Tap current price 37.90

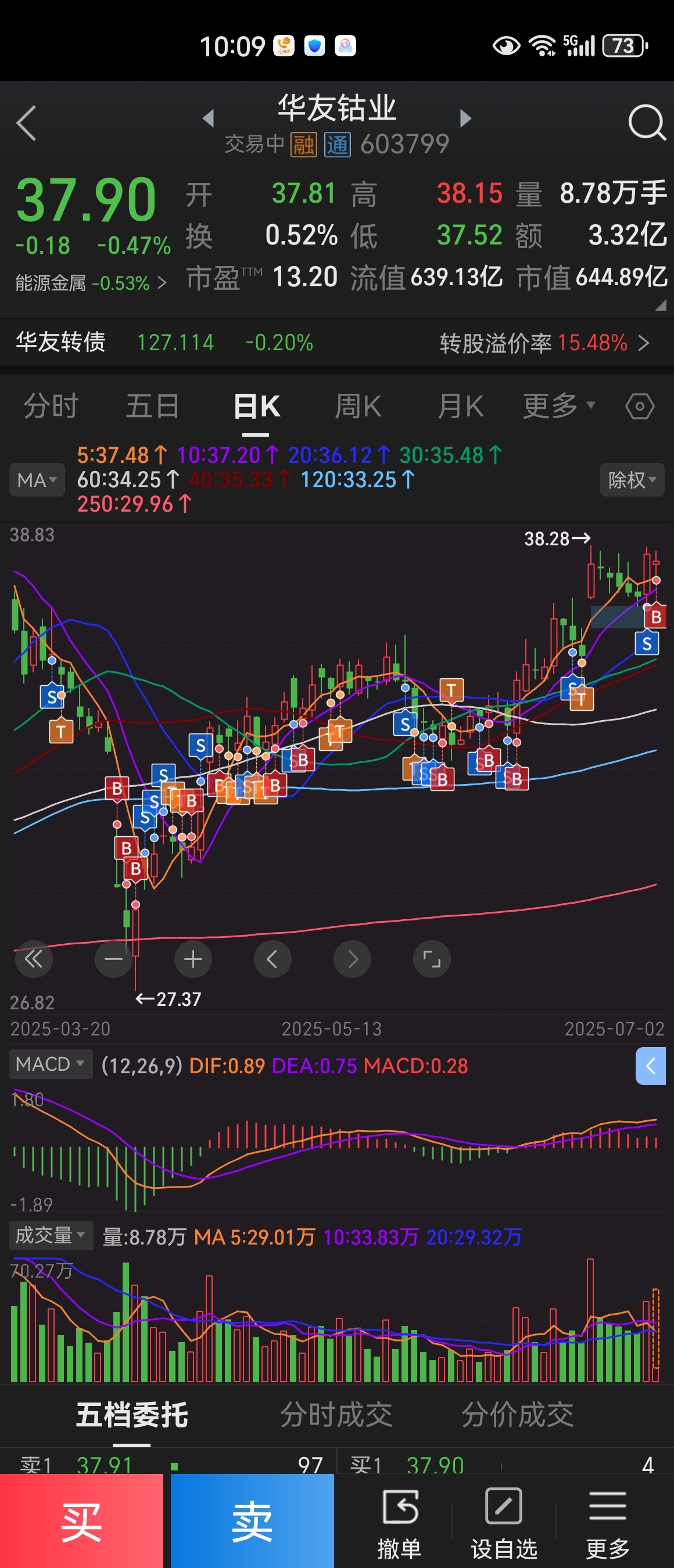pos(86,200)
